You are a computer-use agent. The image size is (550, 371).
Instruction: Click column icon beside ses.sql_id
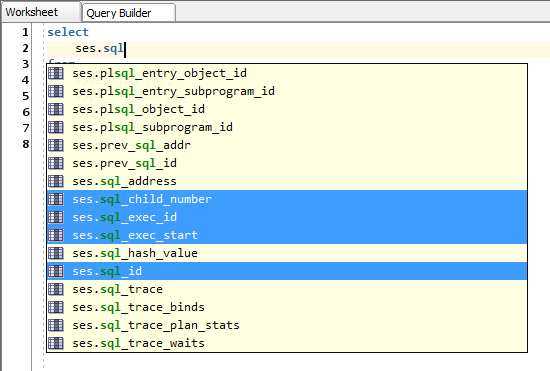[56, 271]
